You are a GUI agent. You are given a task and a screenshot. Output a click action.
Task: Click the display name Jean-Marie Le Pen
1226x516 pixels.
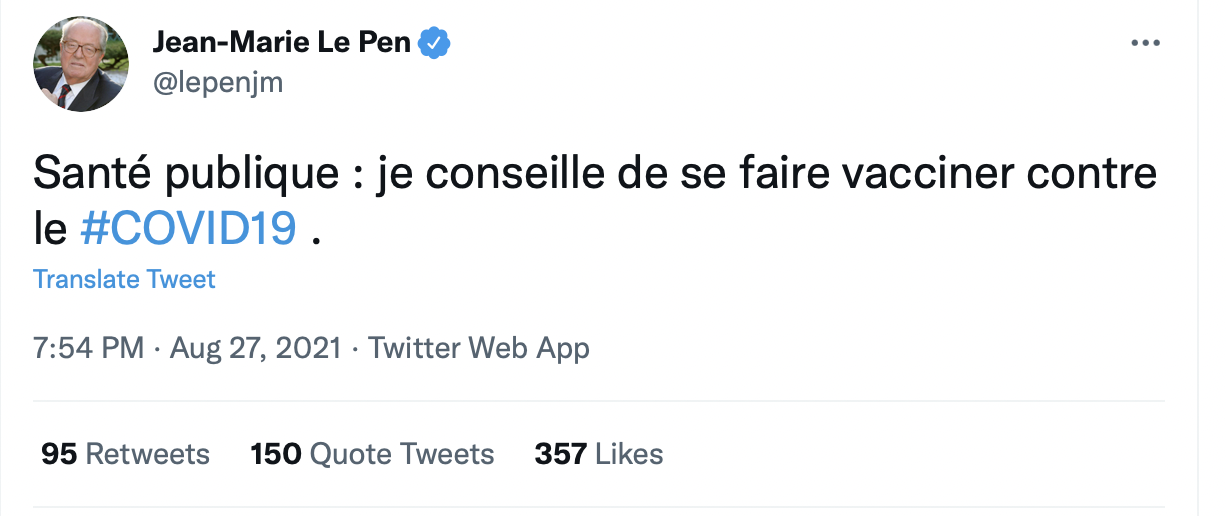click(281, 43)
